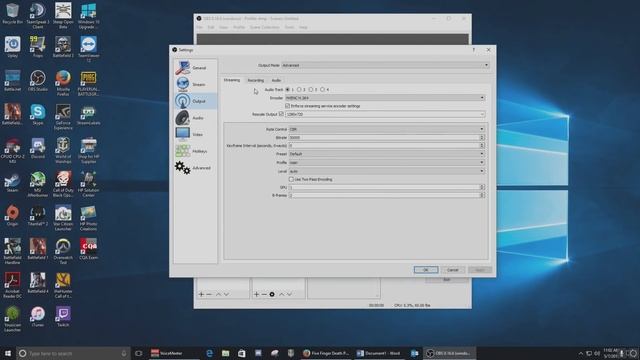The image size is (640, 360).
Task: Open the Rate Control dropdown
Action: 387,129
